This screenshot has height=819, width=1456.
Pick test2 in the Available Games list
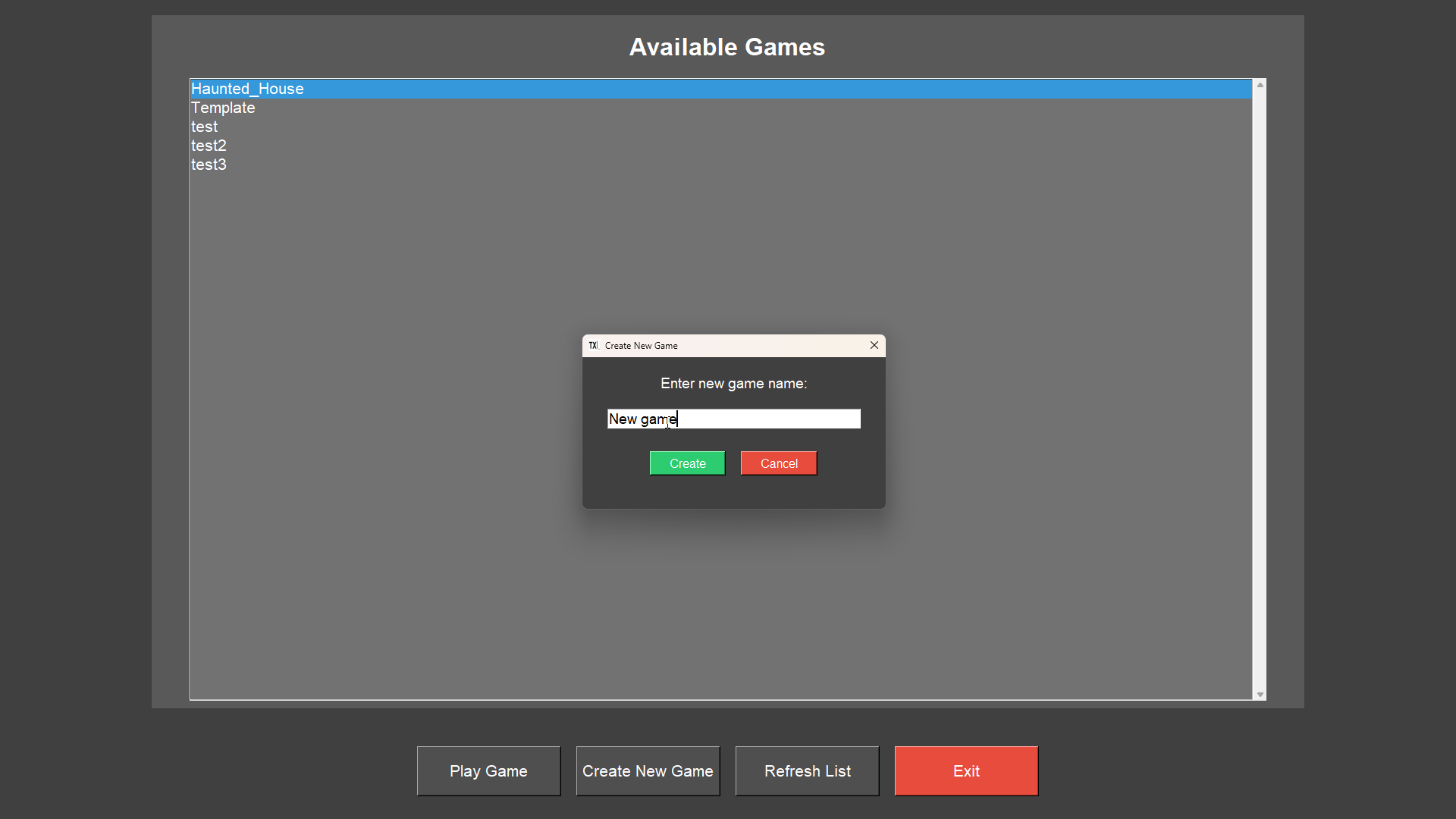pyautogui.click(x=209, y=146)
